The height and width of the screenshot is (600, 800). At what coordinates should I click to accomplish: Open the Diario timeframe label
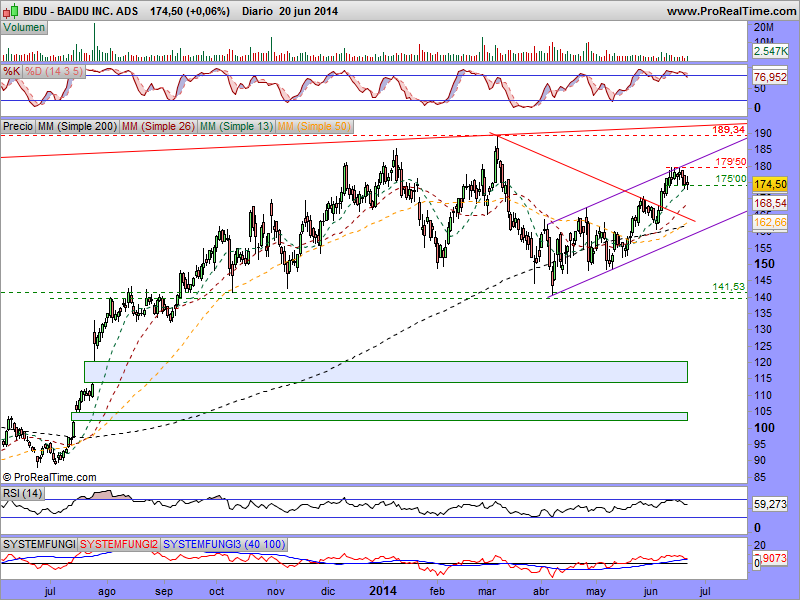coord(258,11)
